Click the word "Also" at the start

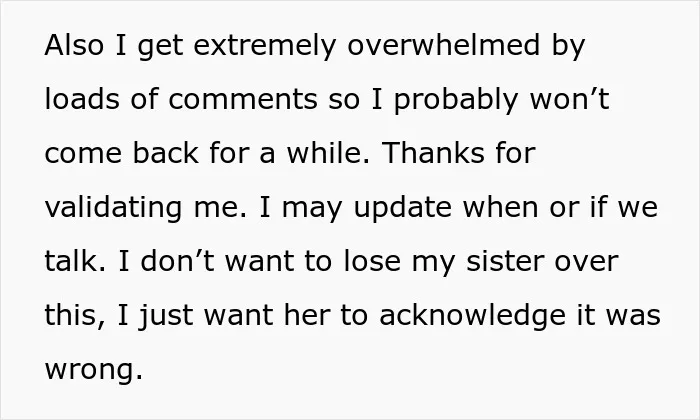pos(74,45)
